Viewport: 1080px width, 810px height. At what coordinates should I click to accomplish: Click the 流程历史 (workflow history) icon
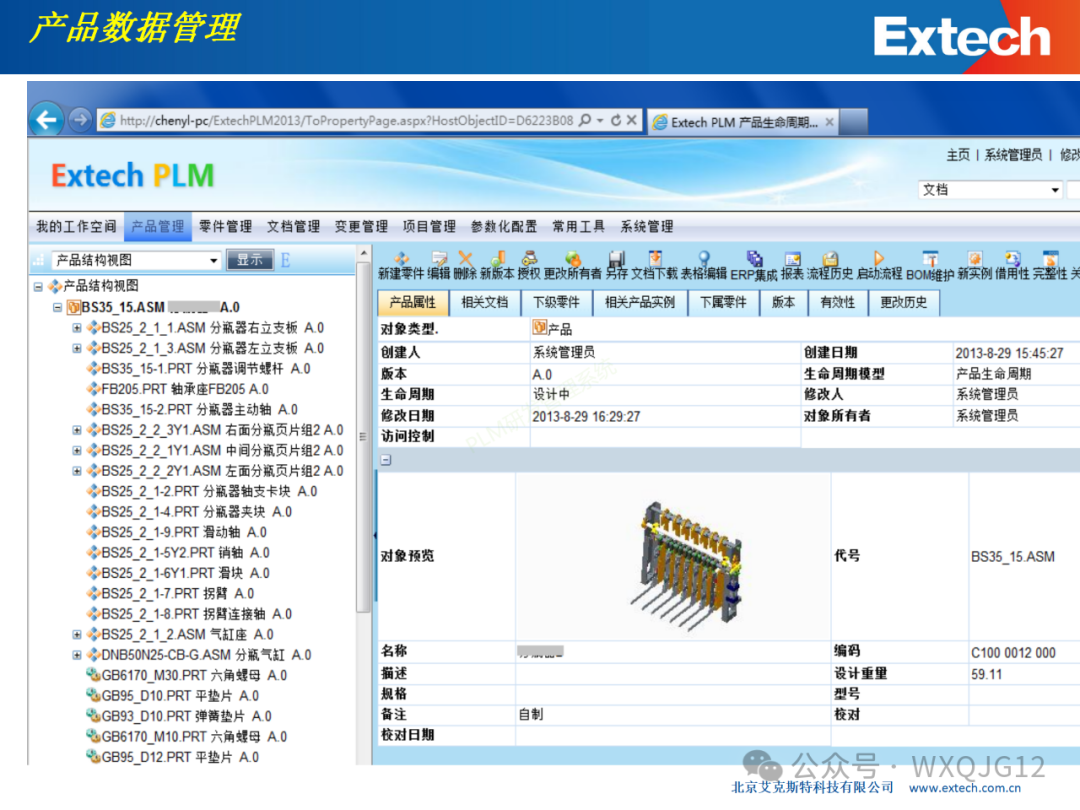[830, 259]
